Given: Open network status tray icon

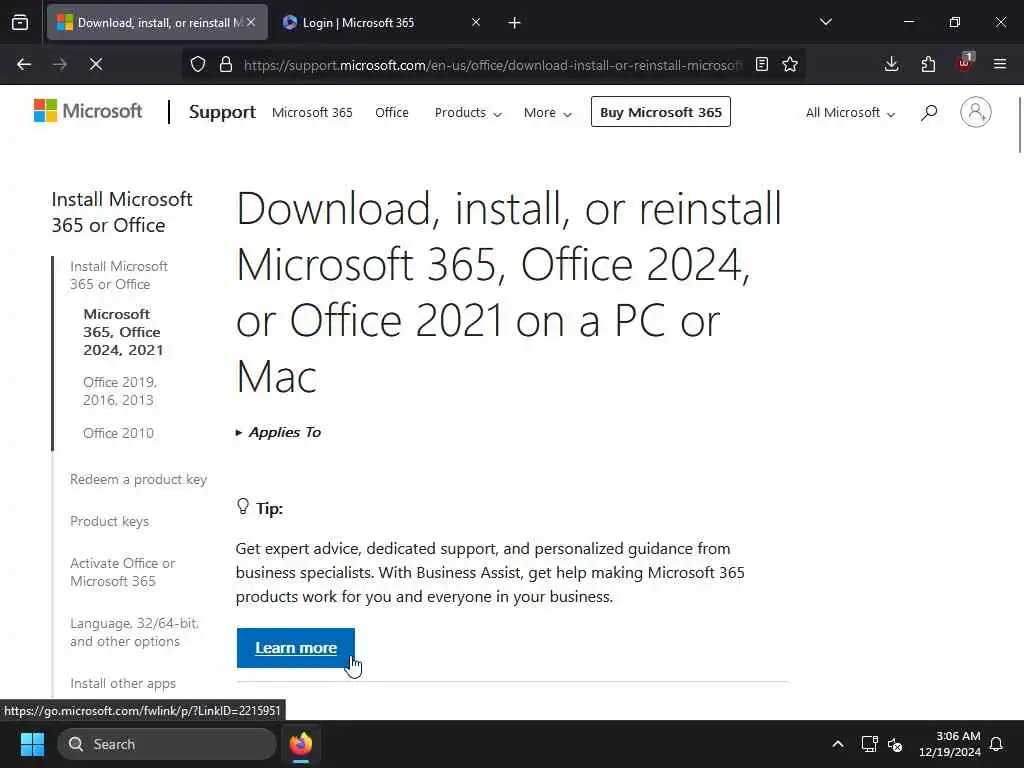Looking at the screenshot, I should [x=869, y=744].
